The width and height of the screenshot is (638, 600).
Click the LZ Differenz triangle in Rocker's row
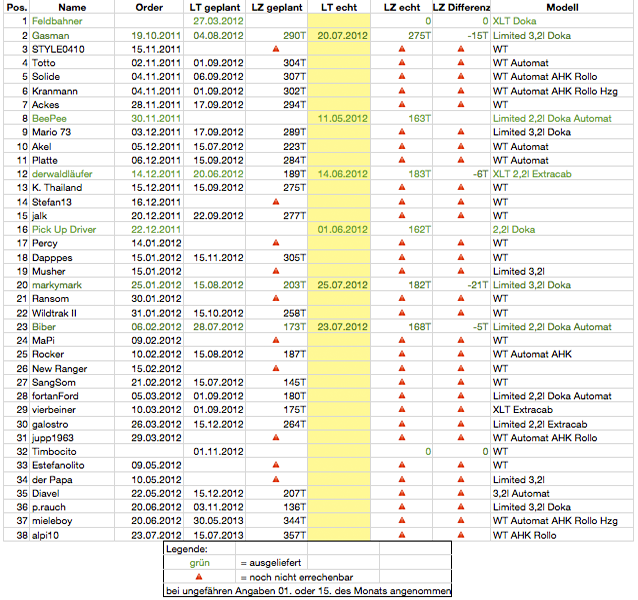(461, 353)
